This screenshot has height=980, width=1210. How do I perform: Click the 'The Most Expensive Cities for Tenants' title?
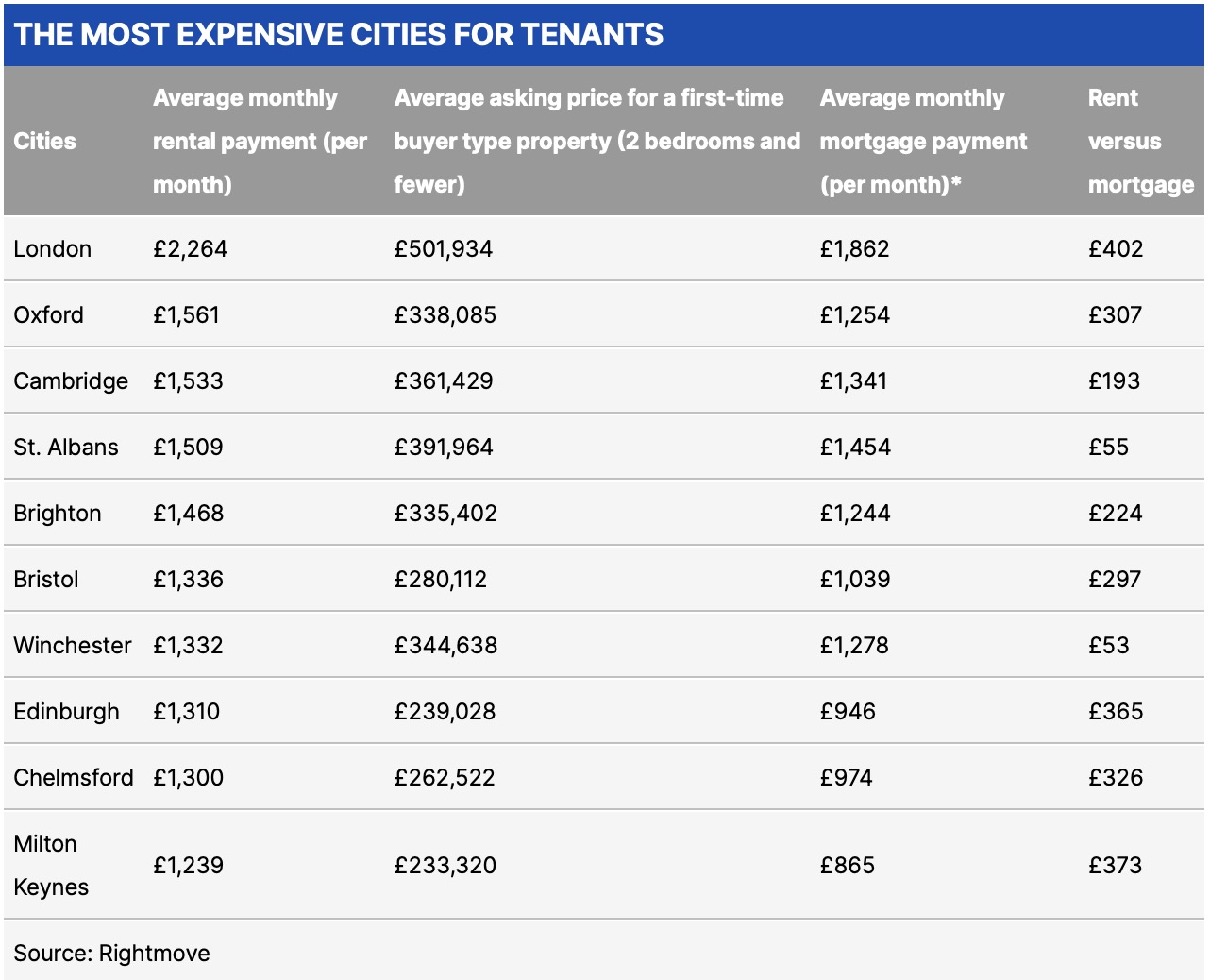[x=339, y=35]
